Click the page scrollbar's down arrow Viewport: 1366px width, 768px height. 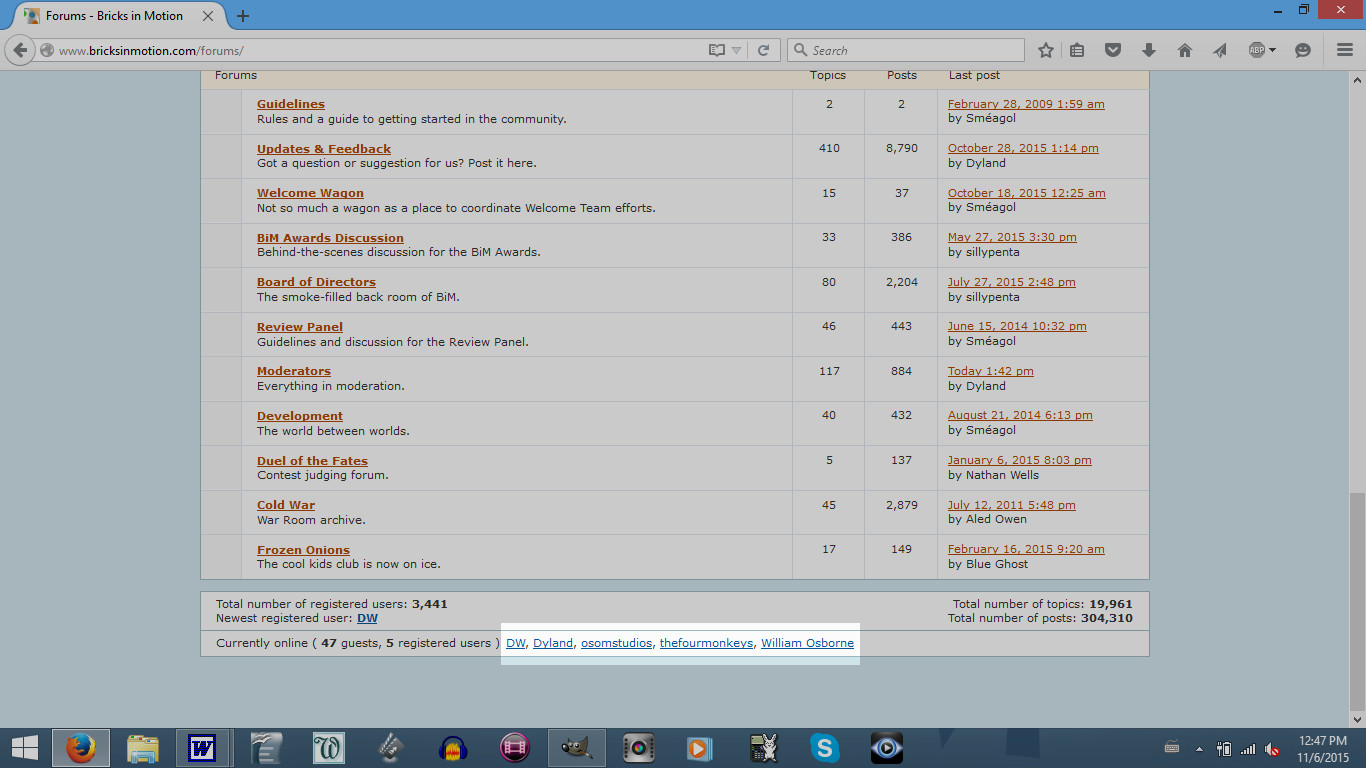[1357, 718]
